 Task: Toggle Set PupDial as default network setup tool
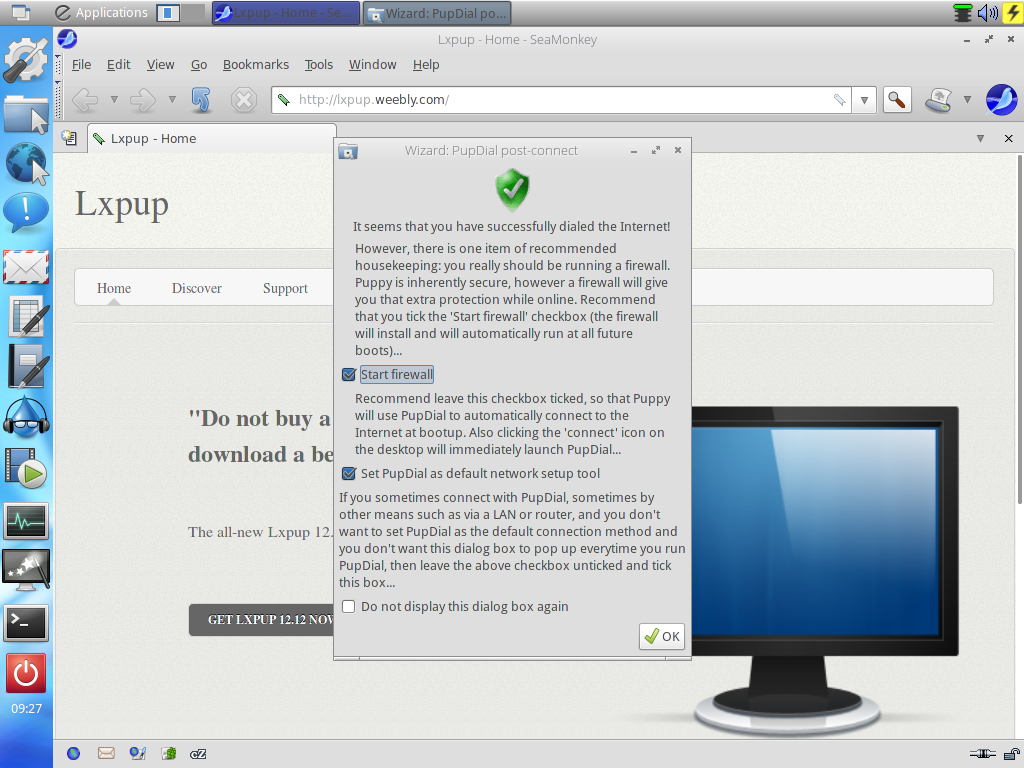pos(349,473)
